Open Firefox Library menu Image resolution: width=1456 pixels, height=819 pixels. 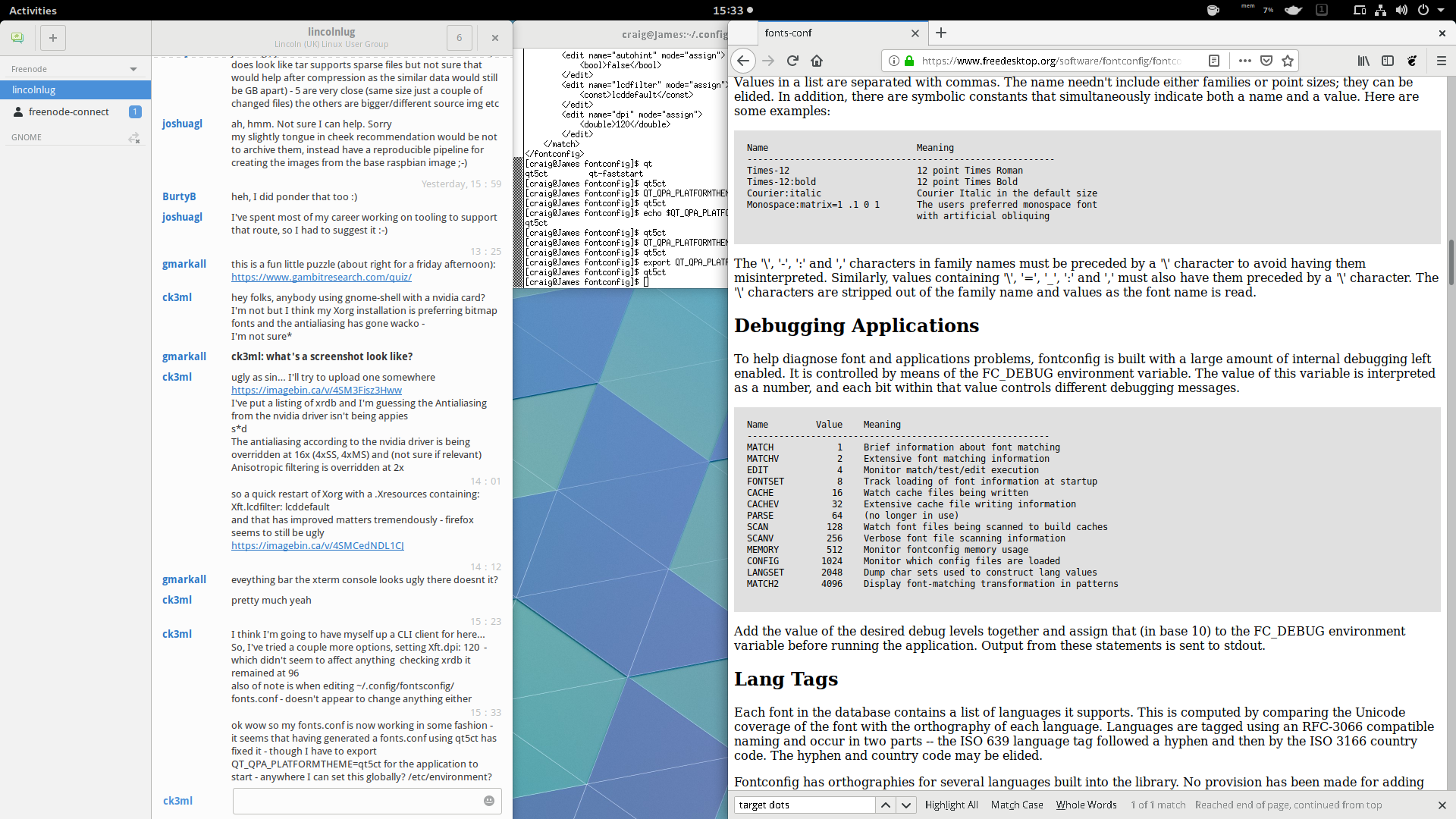coord(1363,61)
